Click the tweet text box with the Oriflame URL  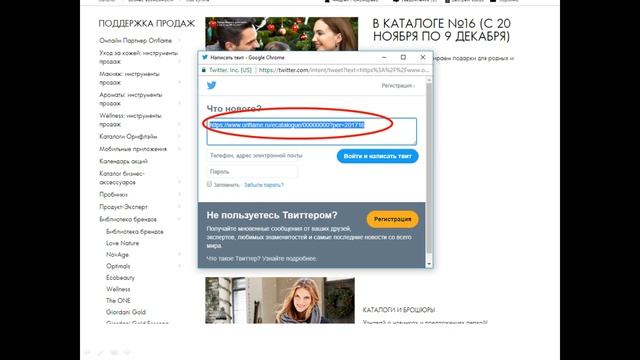click(312, 131)
